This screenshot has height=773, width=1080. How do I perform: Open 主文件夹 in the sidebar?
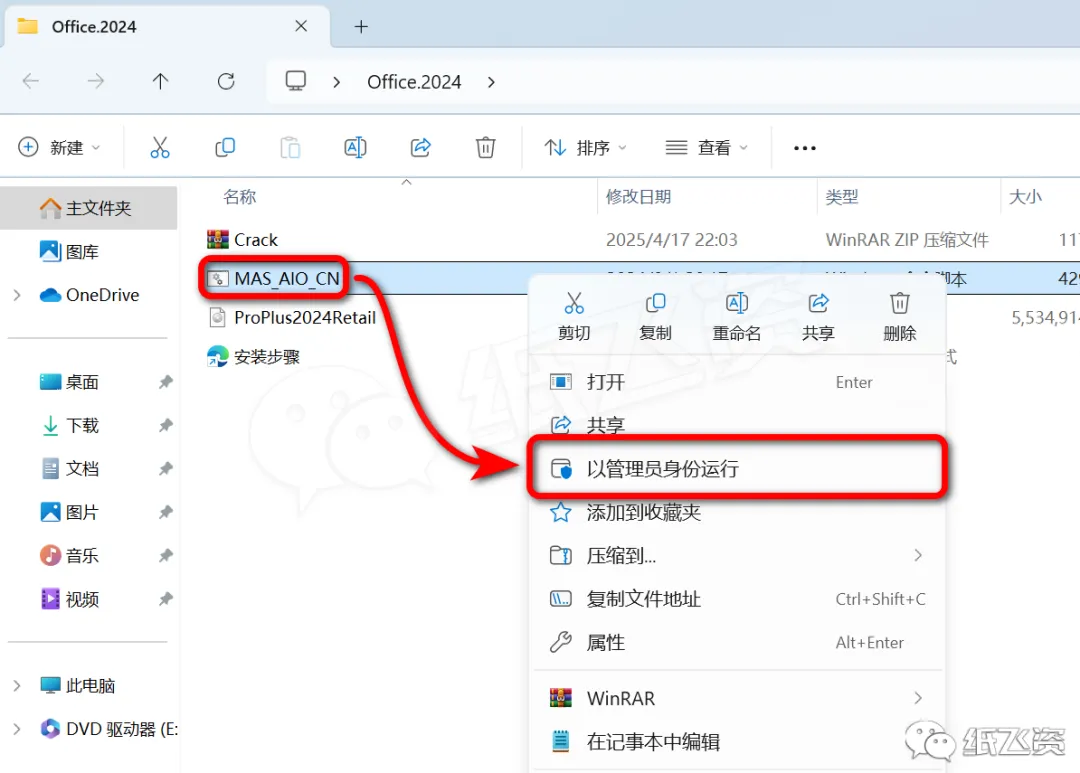(x=89, y=207)
